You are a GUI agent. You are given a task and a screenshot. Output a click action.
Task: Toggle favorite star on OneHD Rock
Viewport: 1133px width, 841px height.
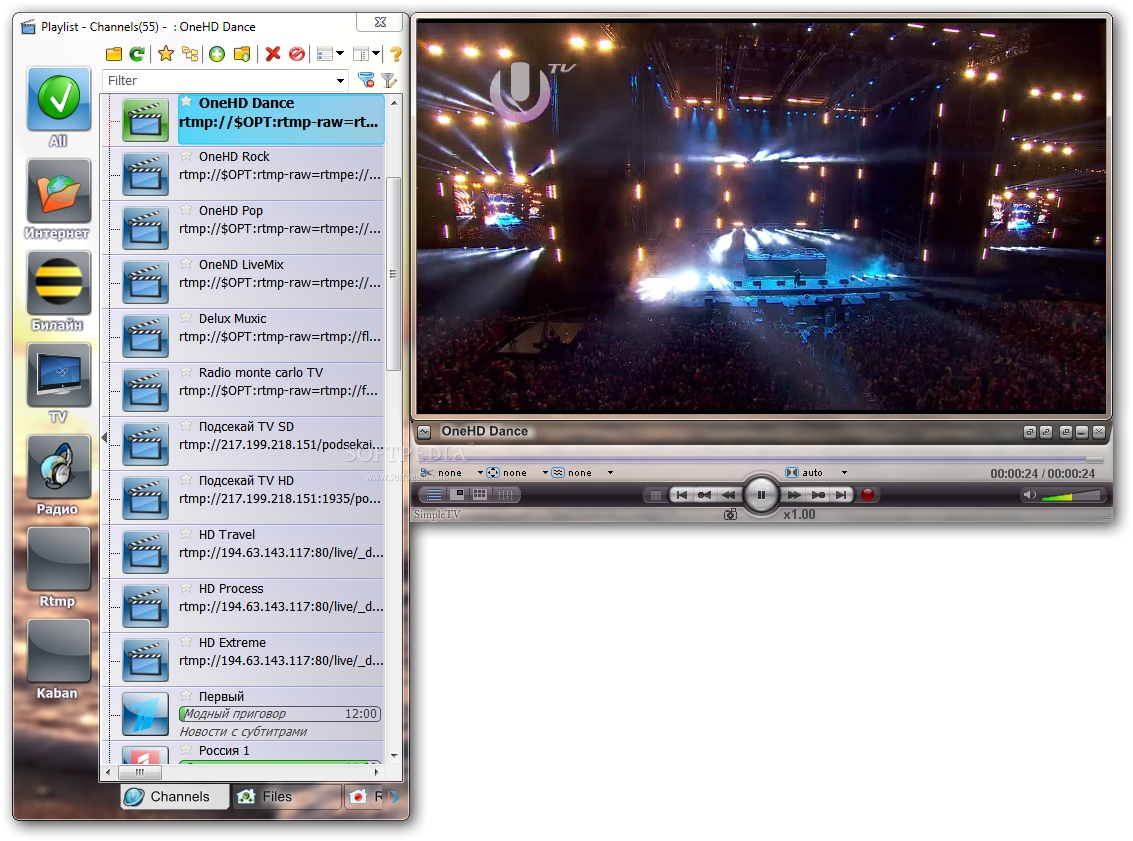(x=186, y=155)
